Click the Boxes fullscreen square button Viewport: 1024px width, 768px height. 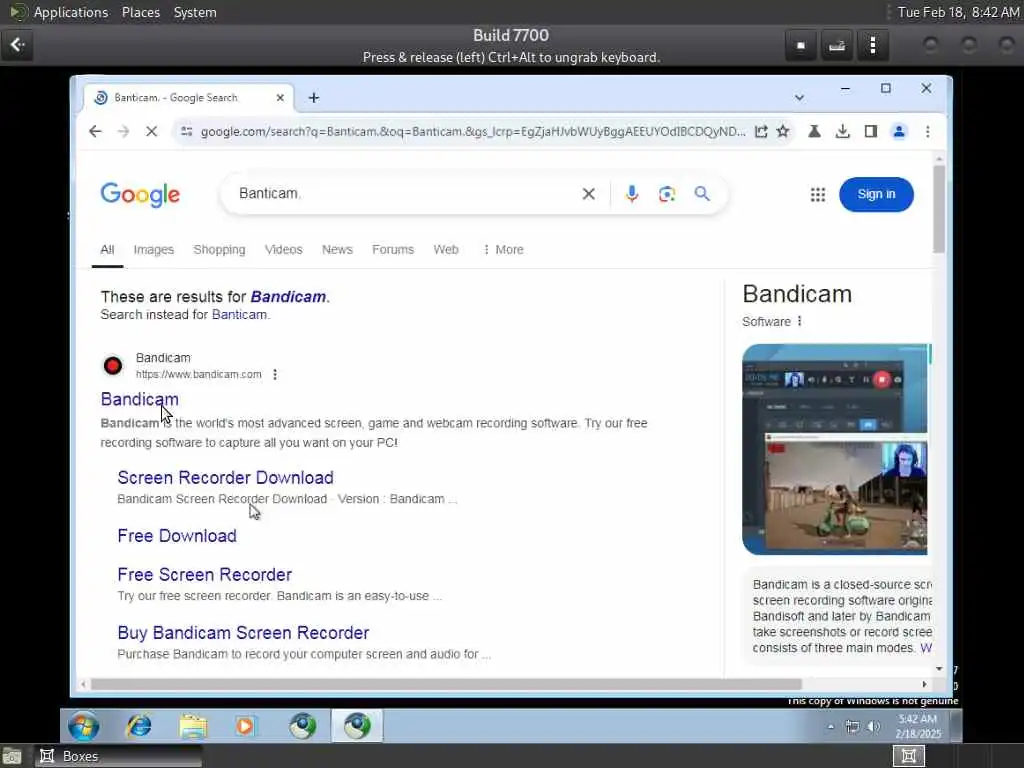coord(801,46)
